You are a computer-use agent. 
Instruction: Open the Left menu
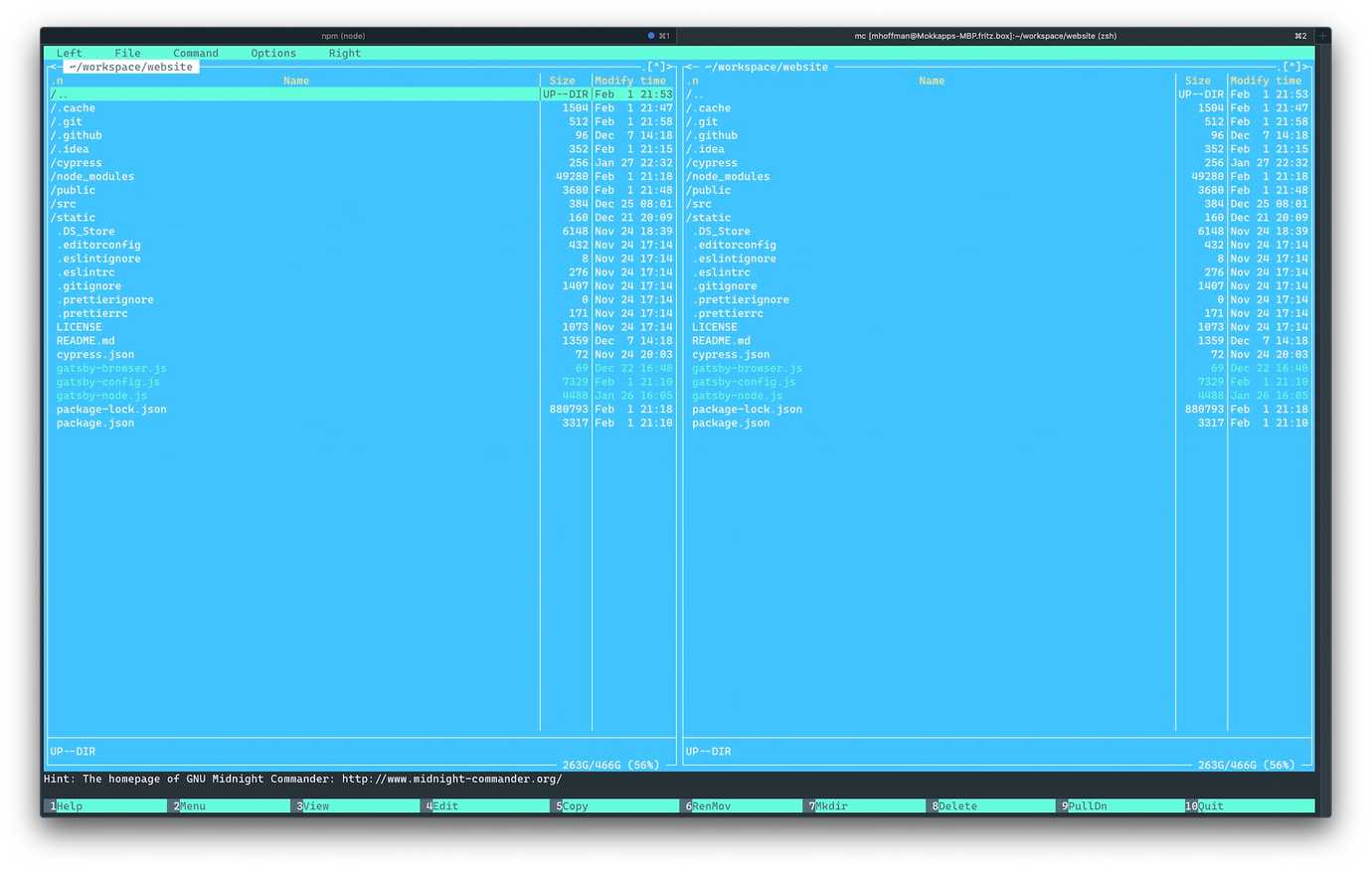pos(70,54)
